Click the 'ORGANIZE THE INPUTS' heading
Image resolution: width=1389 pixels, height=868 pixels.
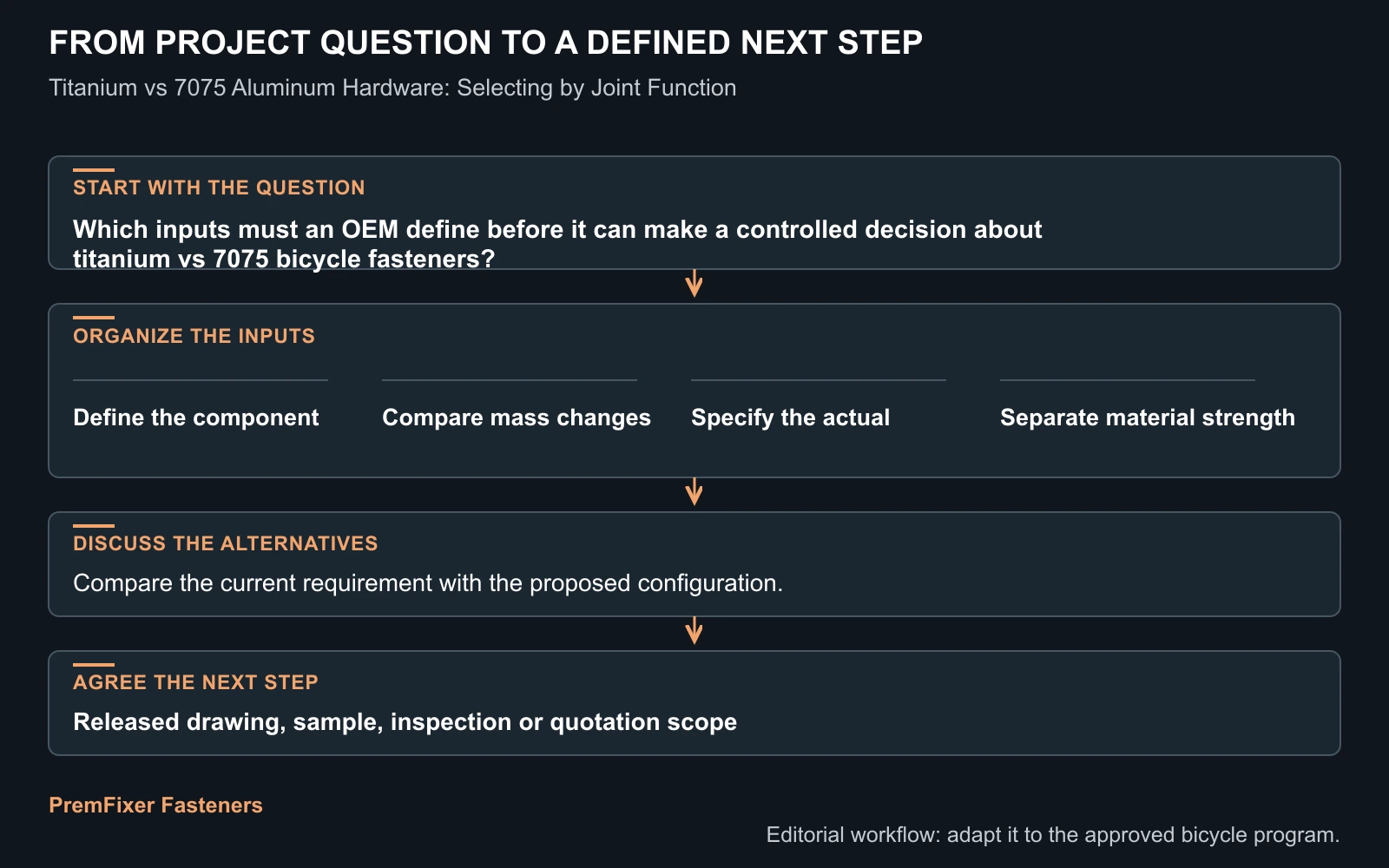[194, 336]
